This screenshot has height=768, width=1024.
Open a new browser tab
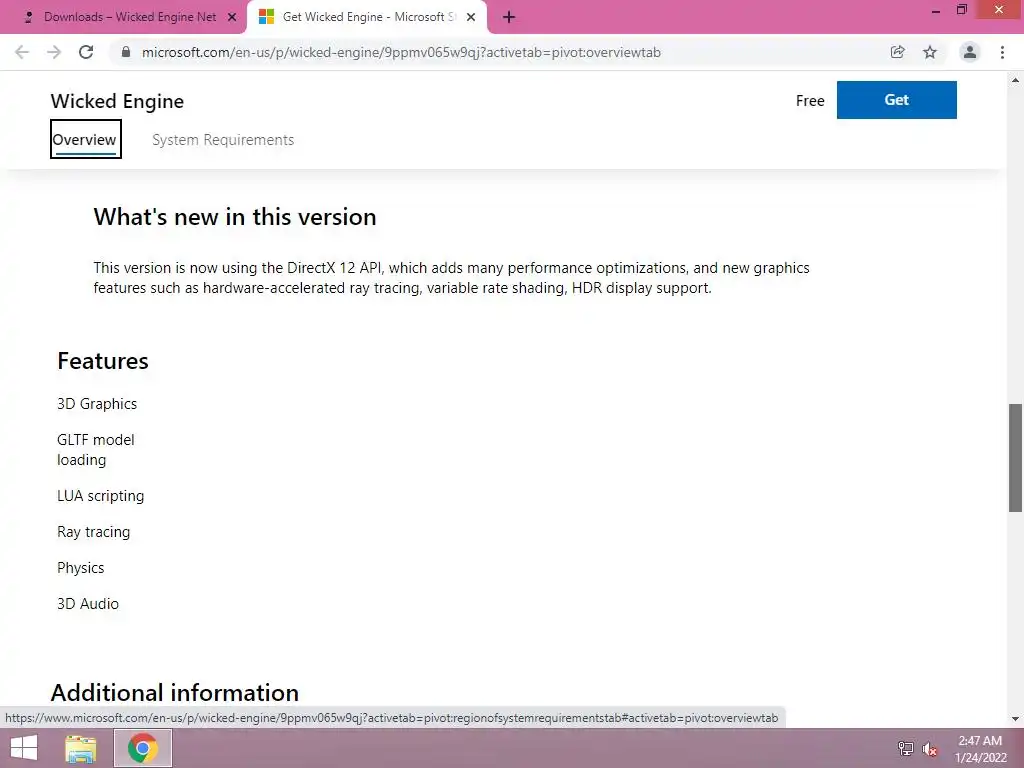(509, 17)
